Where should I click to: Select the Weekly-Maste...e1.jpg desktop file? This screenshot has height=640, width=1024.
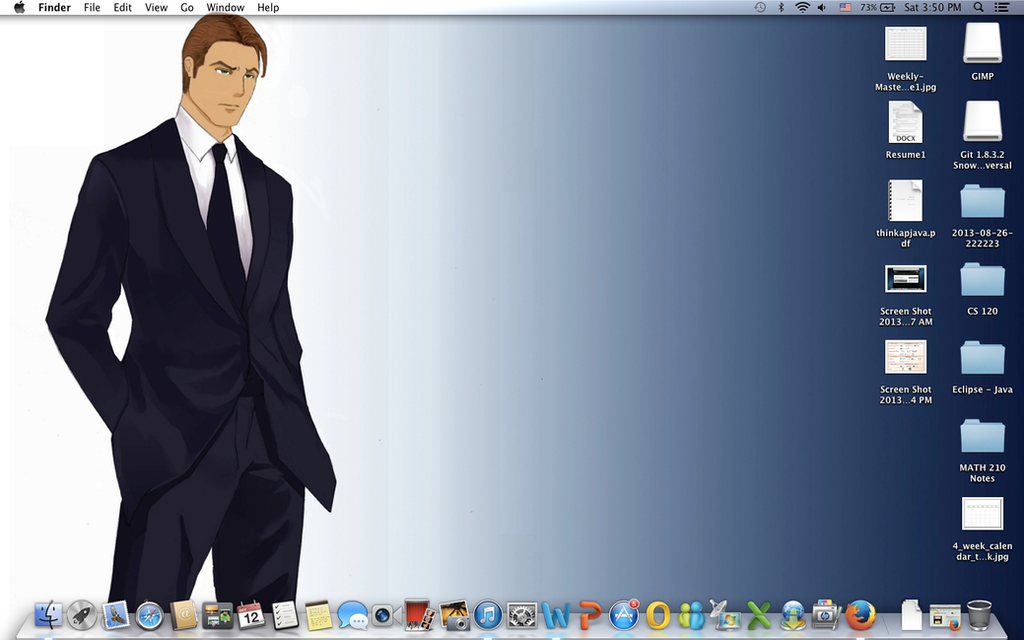(906, 57)
